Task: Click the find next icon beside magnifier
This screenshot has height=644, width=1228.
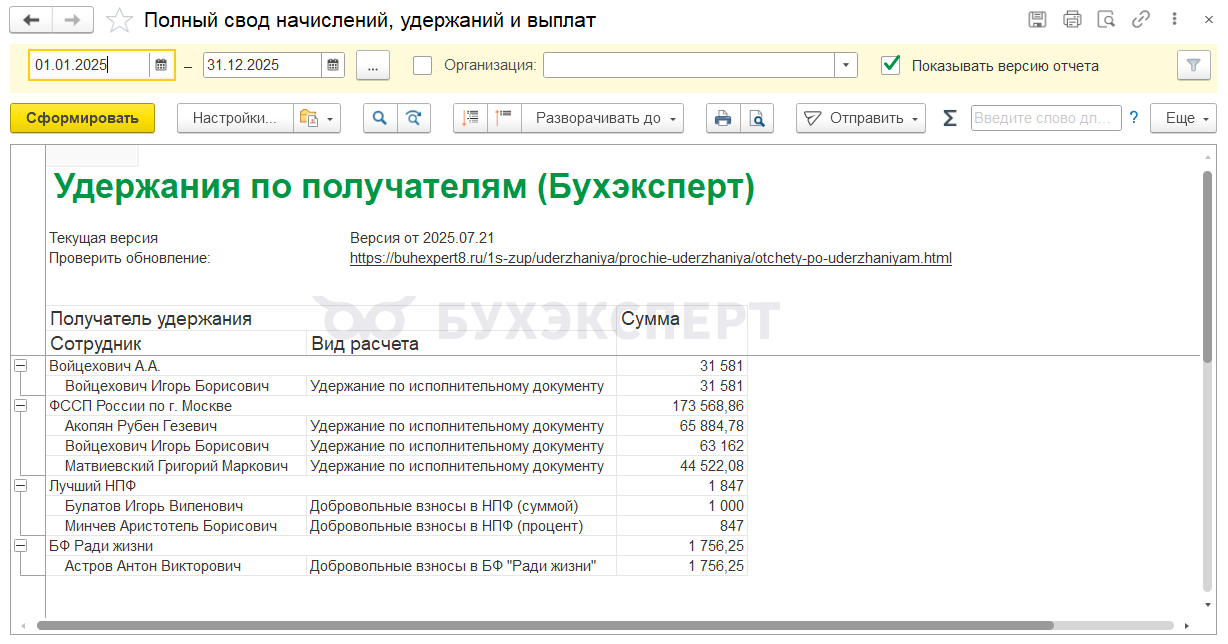Action: click(x=414, y=118)
